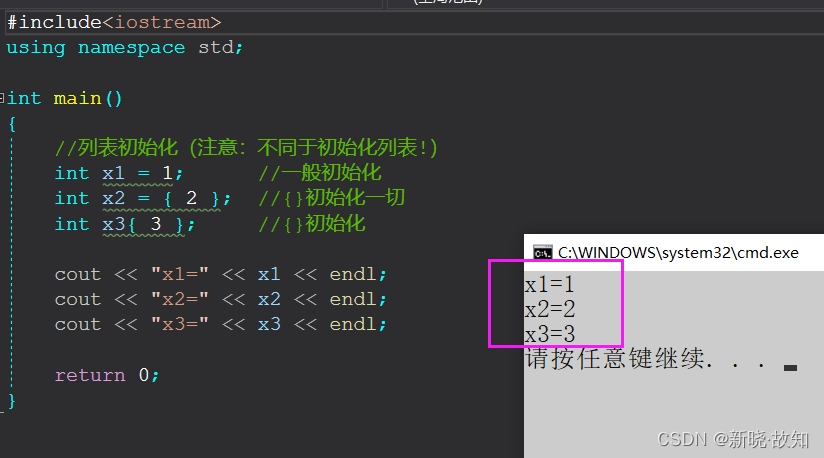Click the '请按任意键继续' prompt in console

pos(646,359)
